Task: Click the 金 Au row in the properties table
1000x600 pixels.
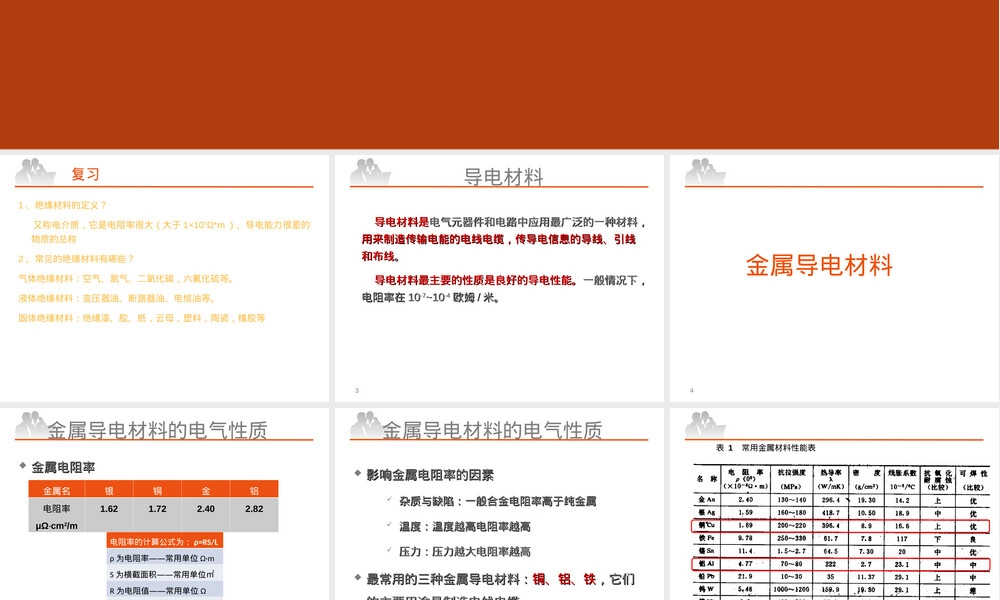Action: click(x=842, y=501)
